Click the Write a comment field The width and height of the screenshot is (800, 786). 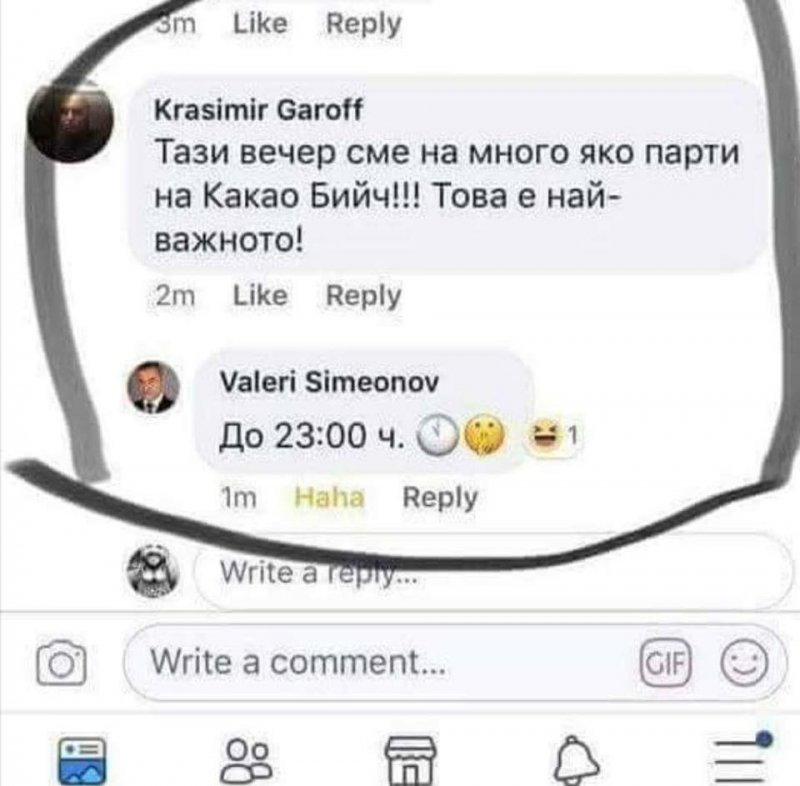[x=455, y=663]
